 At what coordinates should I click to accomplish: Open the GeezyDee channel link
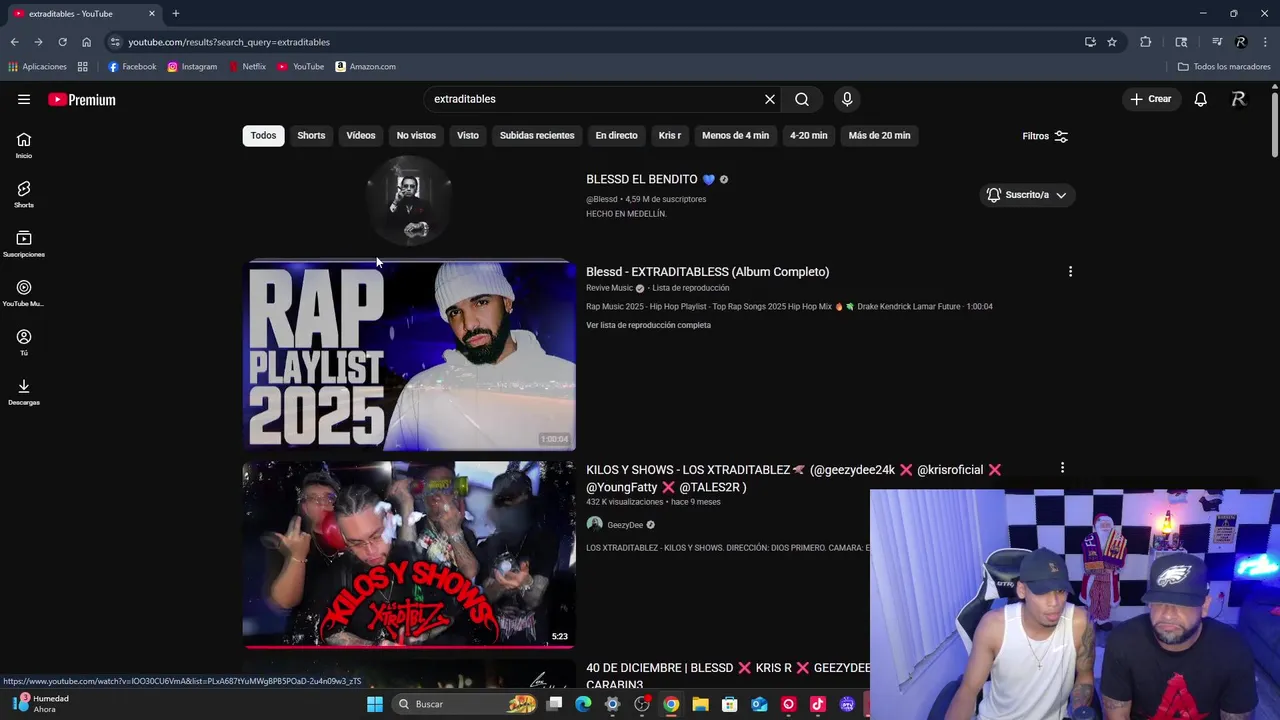click(x=625, y=525)
